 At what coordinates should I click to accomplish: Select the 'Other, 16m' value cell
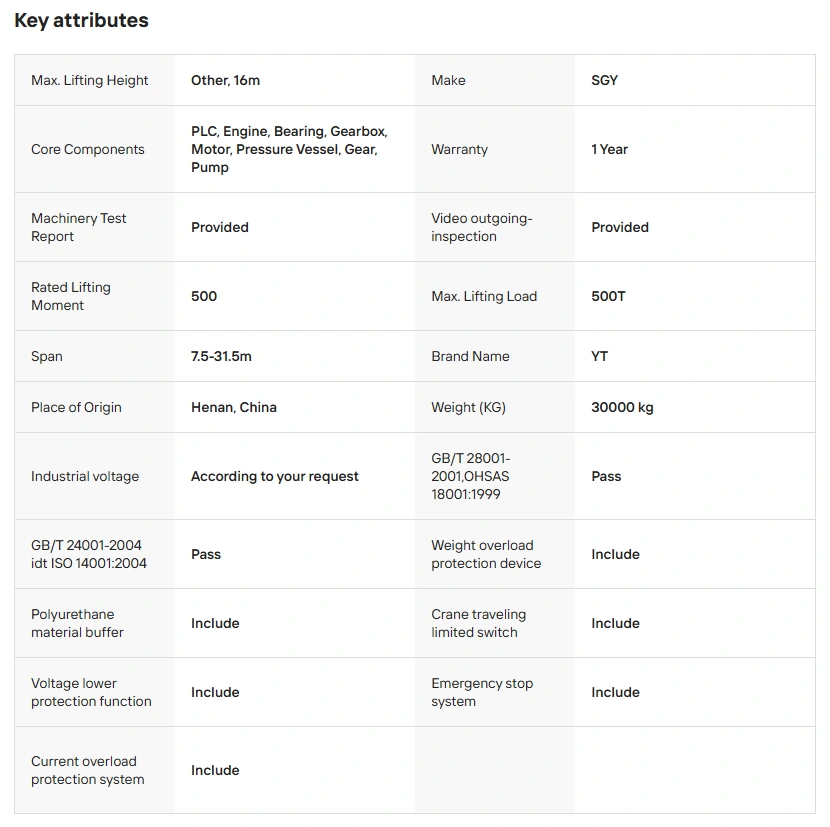click(x=225, y=80)
